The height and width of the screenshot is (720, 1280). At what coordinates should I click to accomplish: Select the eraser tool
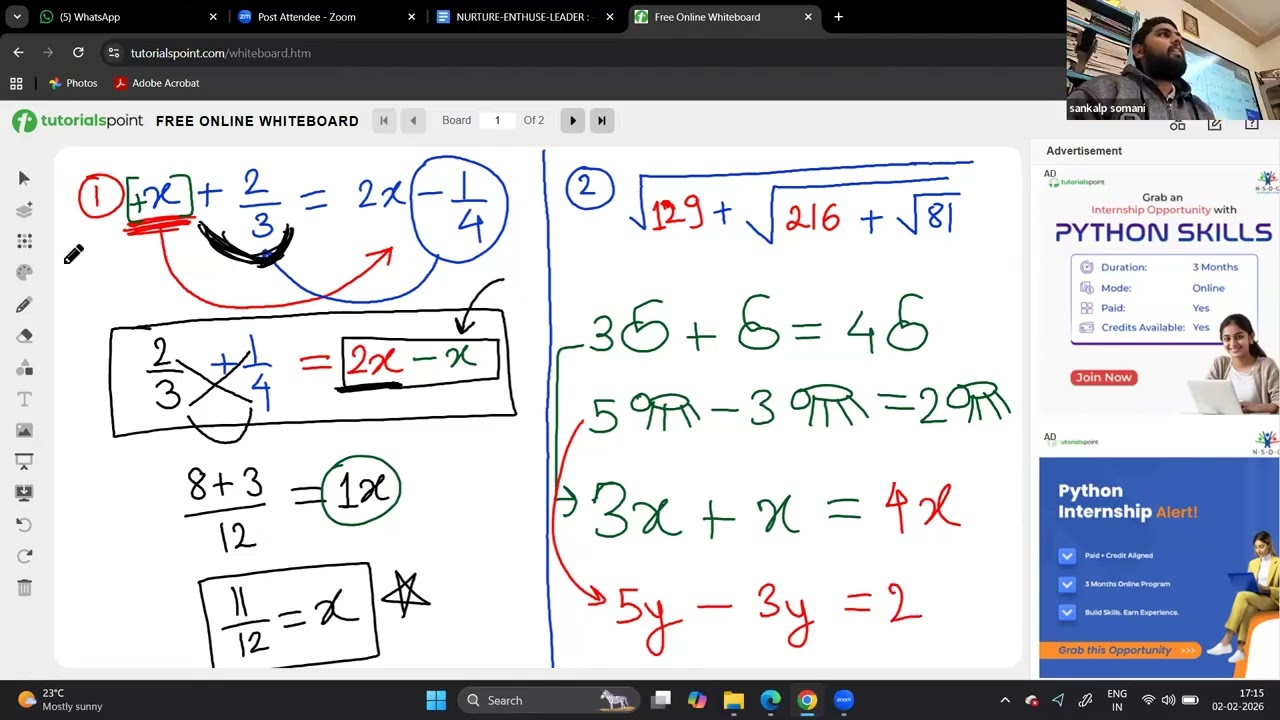point(24,336)
